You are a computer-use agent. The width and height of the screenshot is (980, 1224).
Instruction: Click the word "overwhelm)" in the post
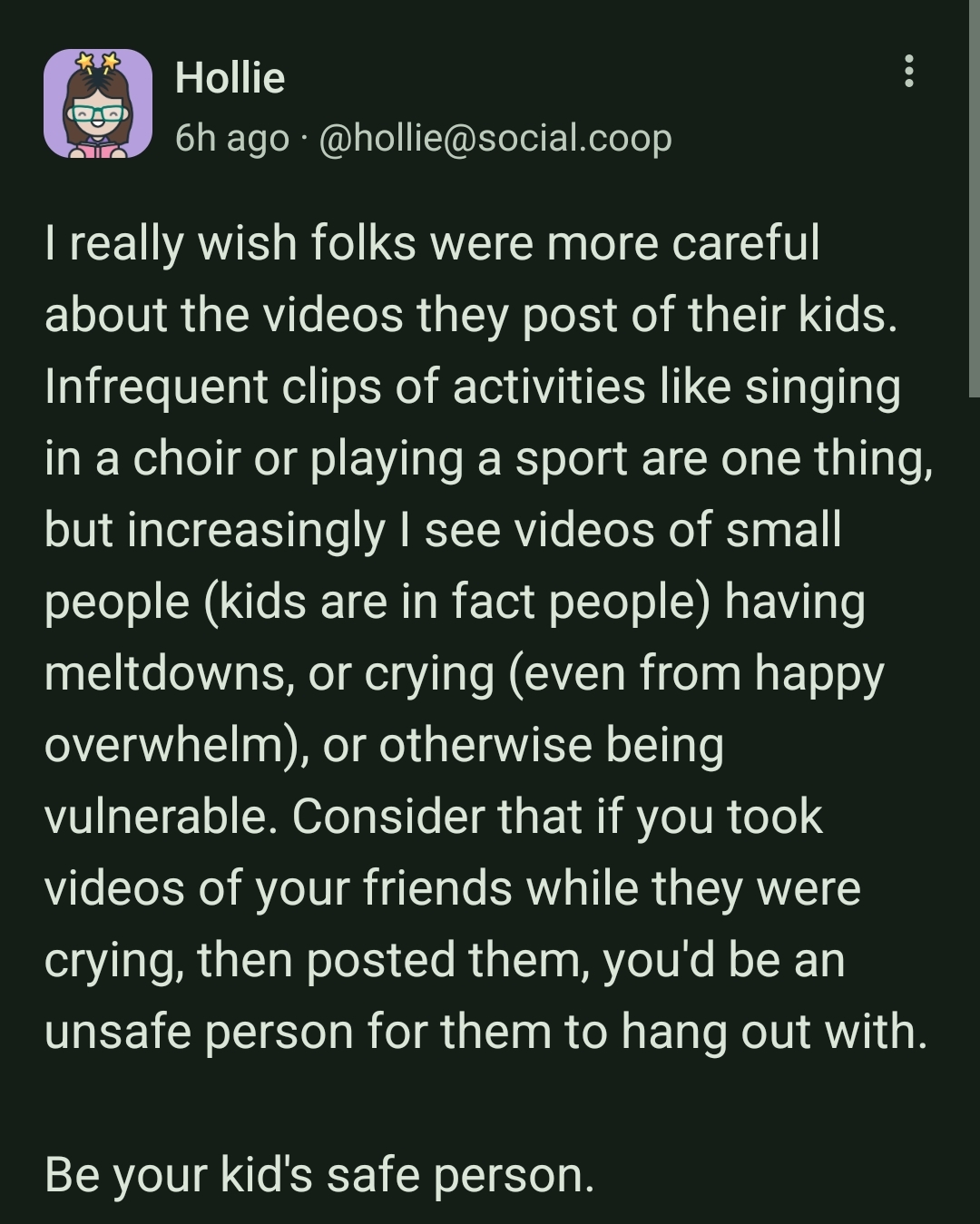coord(177,745)
